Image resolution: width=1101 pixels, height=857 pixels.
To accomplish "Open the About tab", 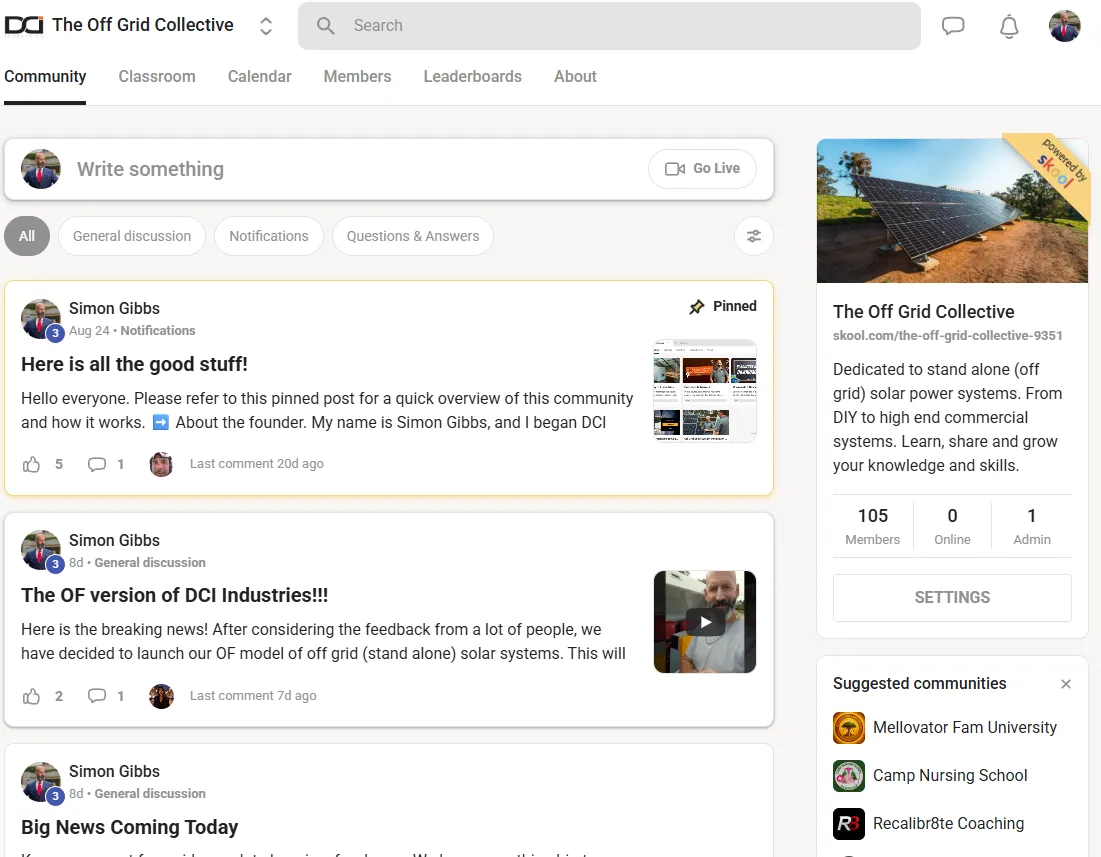I will [x=575, y=77].
